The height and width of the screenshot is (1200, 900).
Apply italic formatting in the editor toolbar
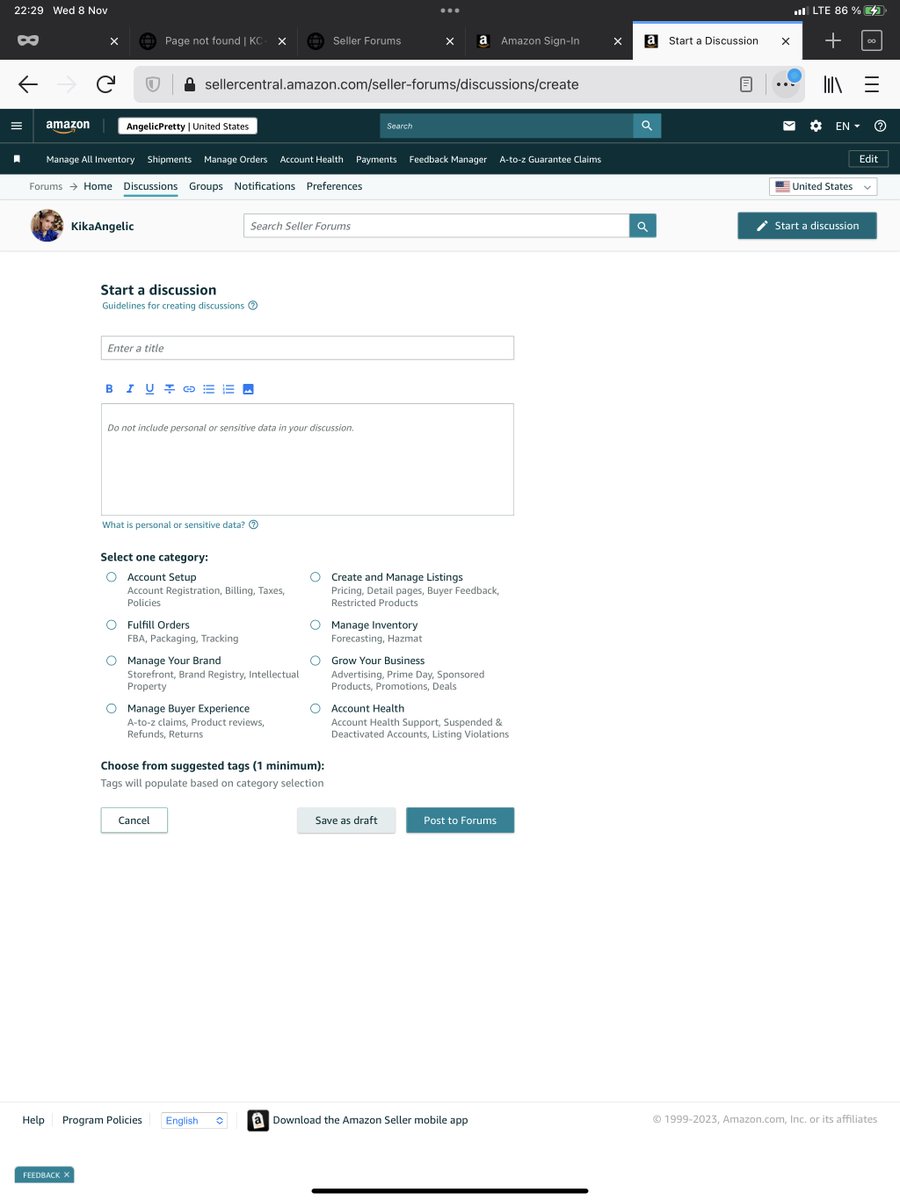coord(129,389)
